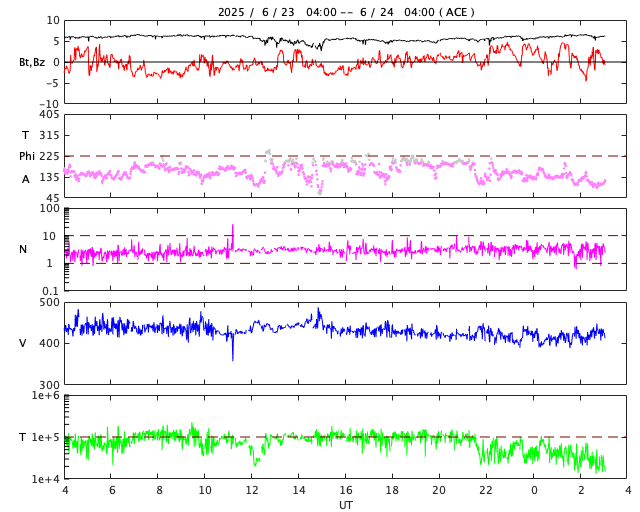Select the "500" velocity tick label

49,303
